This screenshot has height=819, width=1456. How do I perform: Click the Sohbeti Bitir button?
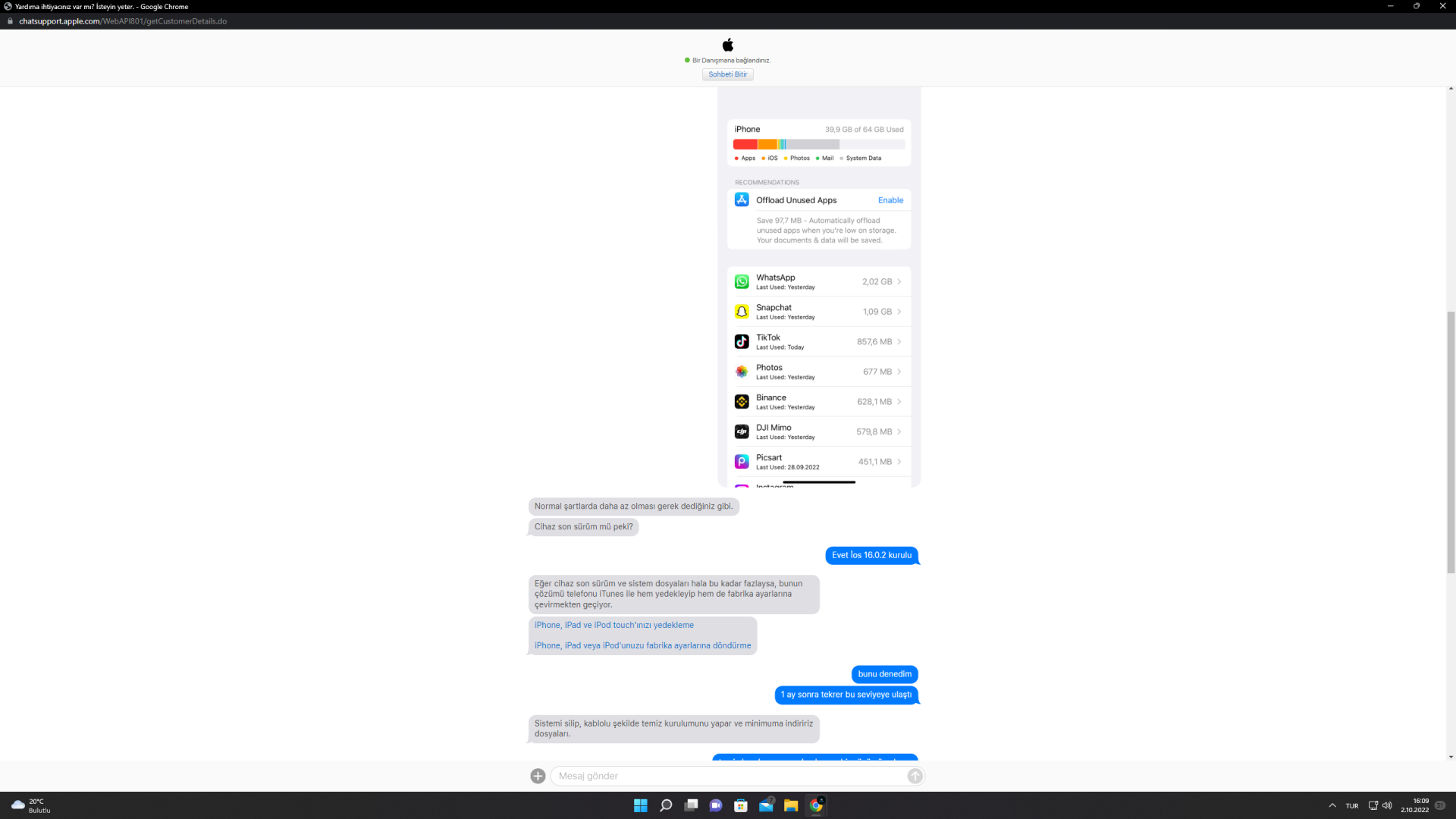coord(727,74)
